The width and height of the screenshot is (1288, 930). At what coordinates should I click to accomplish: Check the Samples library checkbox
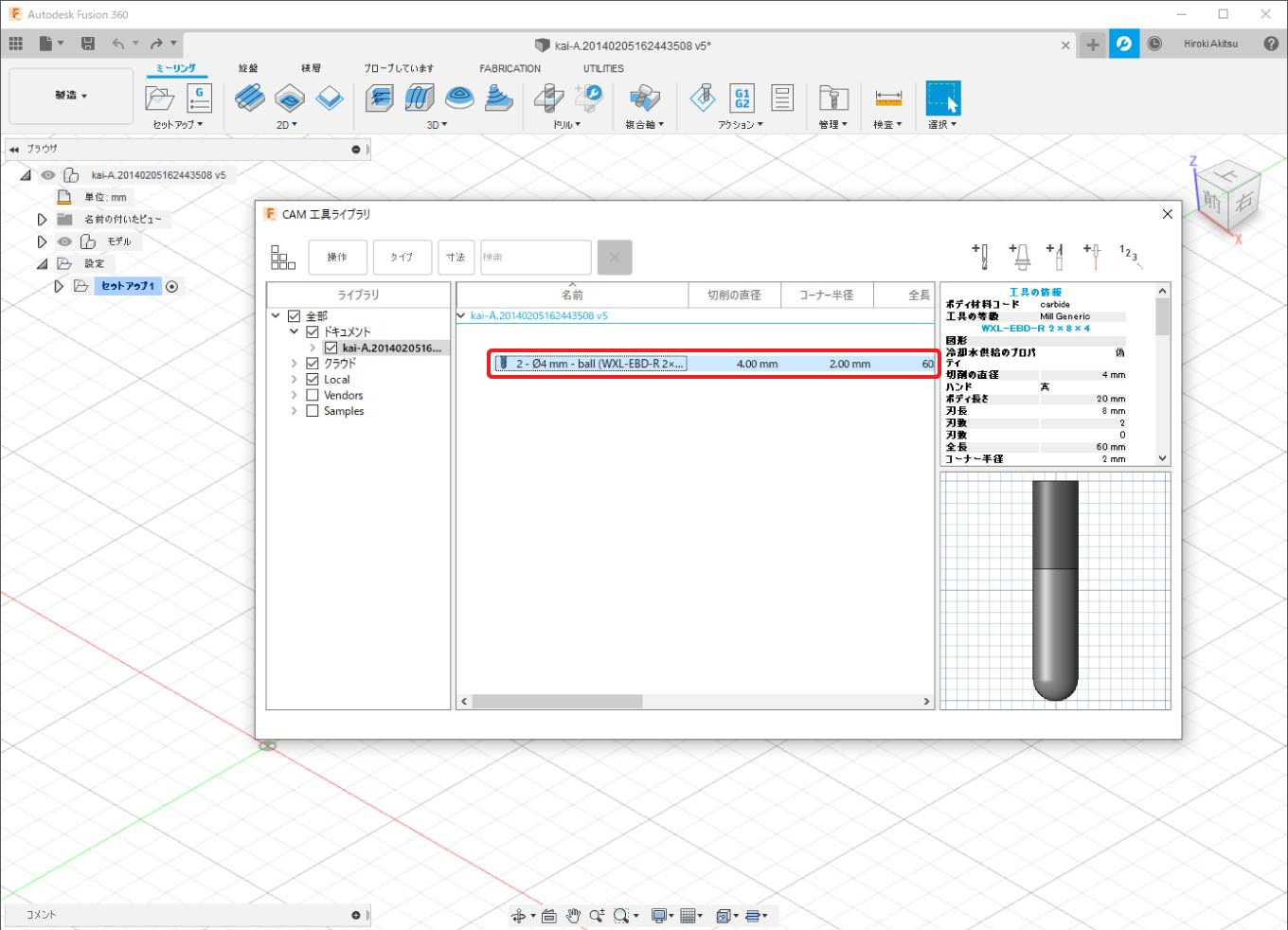coord(313,411)
